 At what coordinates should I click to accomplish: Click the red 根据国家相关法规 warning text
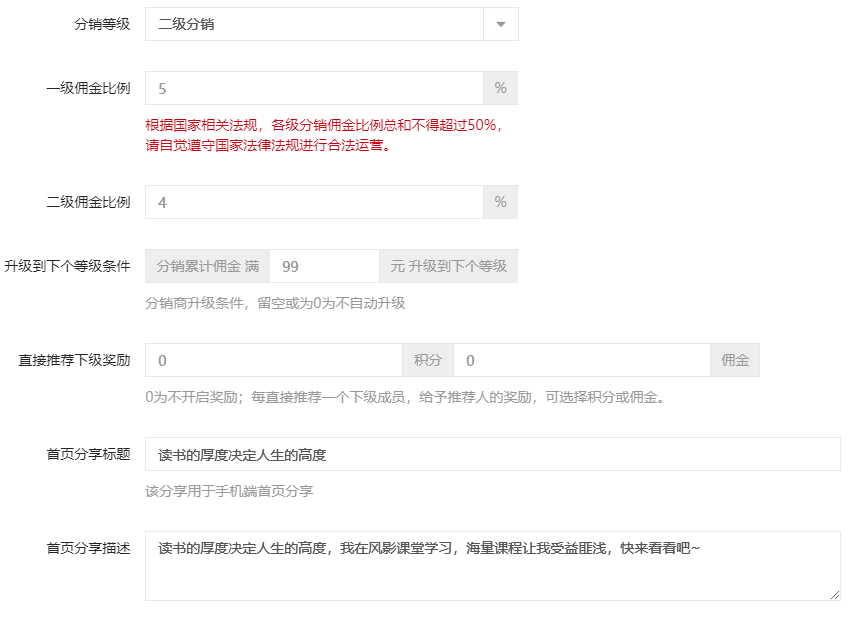coord(324,135)
